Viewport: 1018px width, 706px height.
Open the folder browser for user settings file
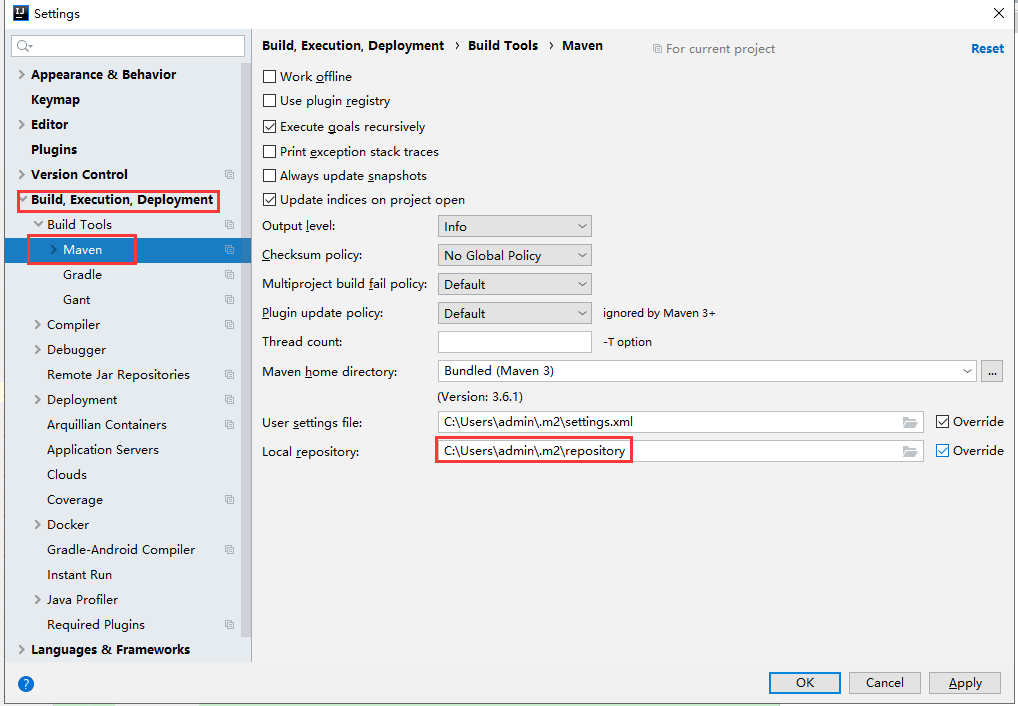pyautogui.click(x=910, y=422)
